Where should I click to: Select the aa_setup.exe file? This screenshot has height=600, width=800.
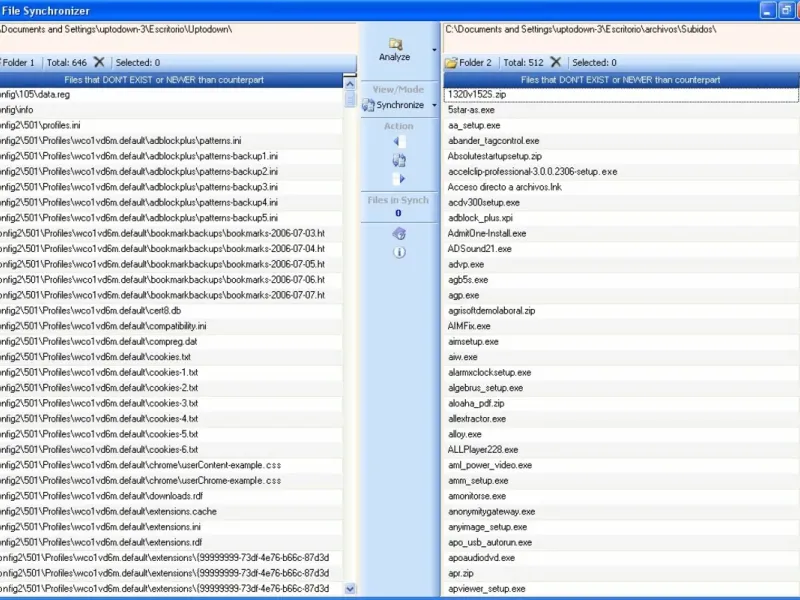(x=621, y=125)
